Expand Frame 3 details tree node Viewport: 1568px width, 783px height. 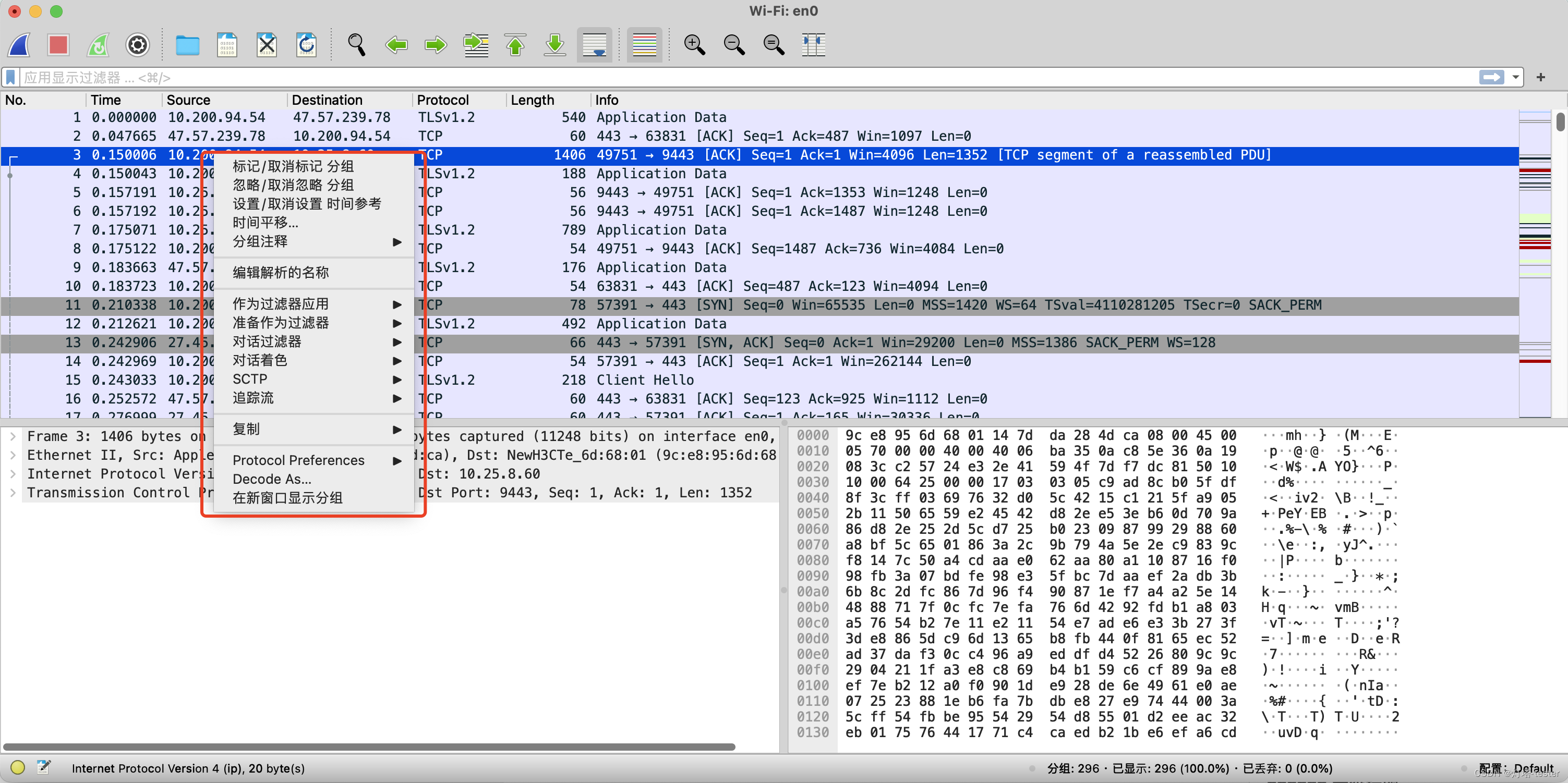click(x=13, y=436)
